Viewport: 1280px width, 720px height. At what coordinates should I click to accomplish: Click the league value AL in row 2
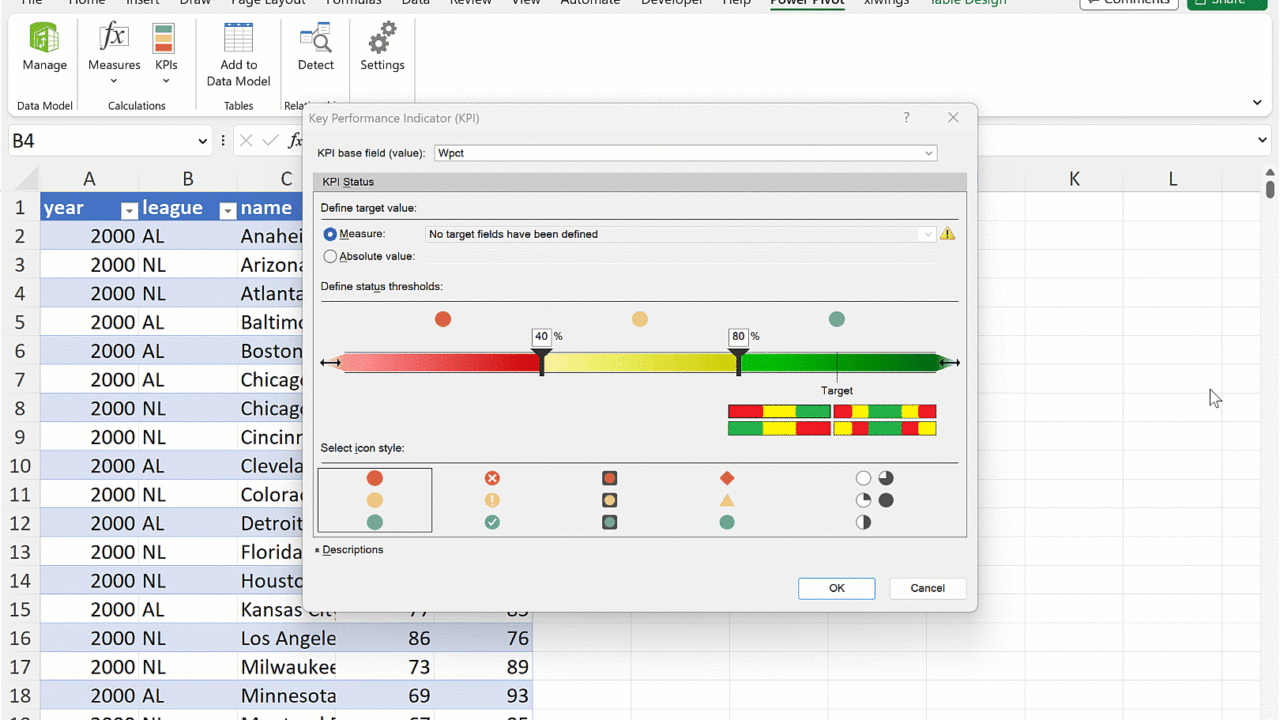[x=187, y=236]
